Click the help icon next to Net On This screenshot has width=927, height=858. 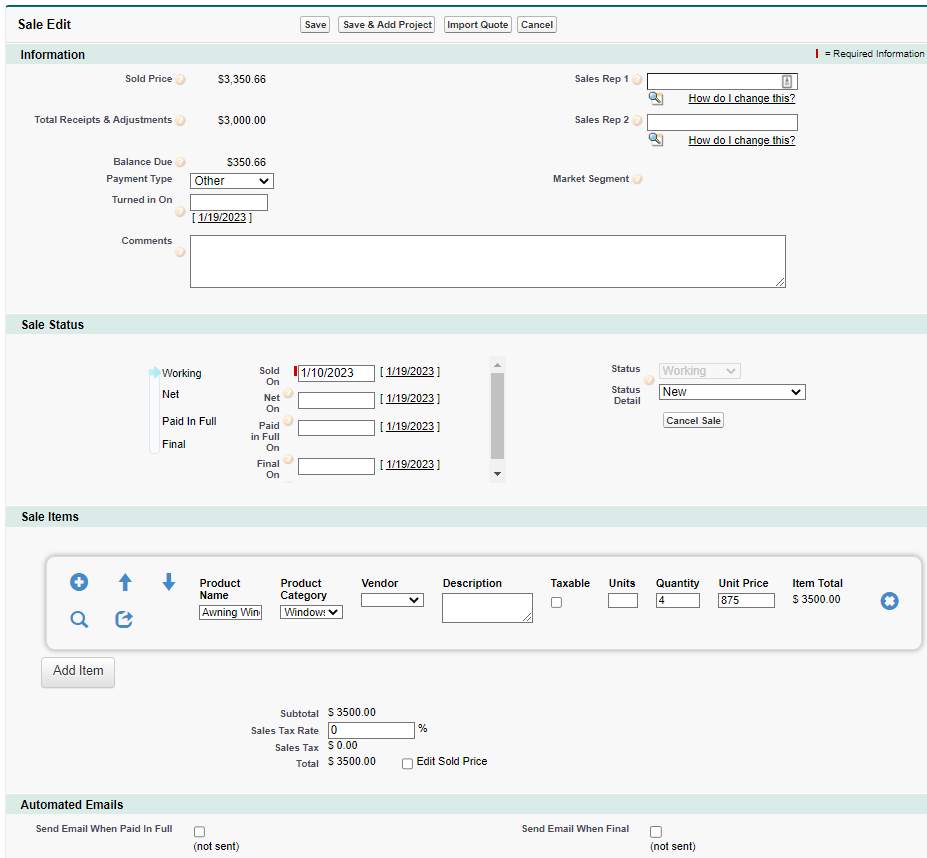[288, 393]
